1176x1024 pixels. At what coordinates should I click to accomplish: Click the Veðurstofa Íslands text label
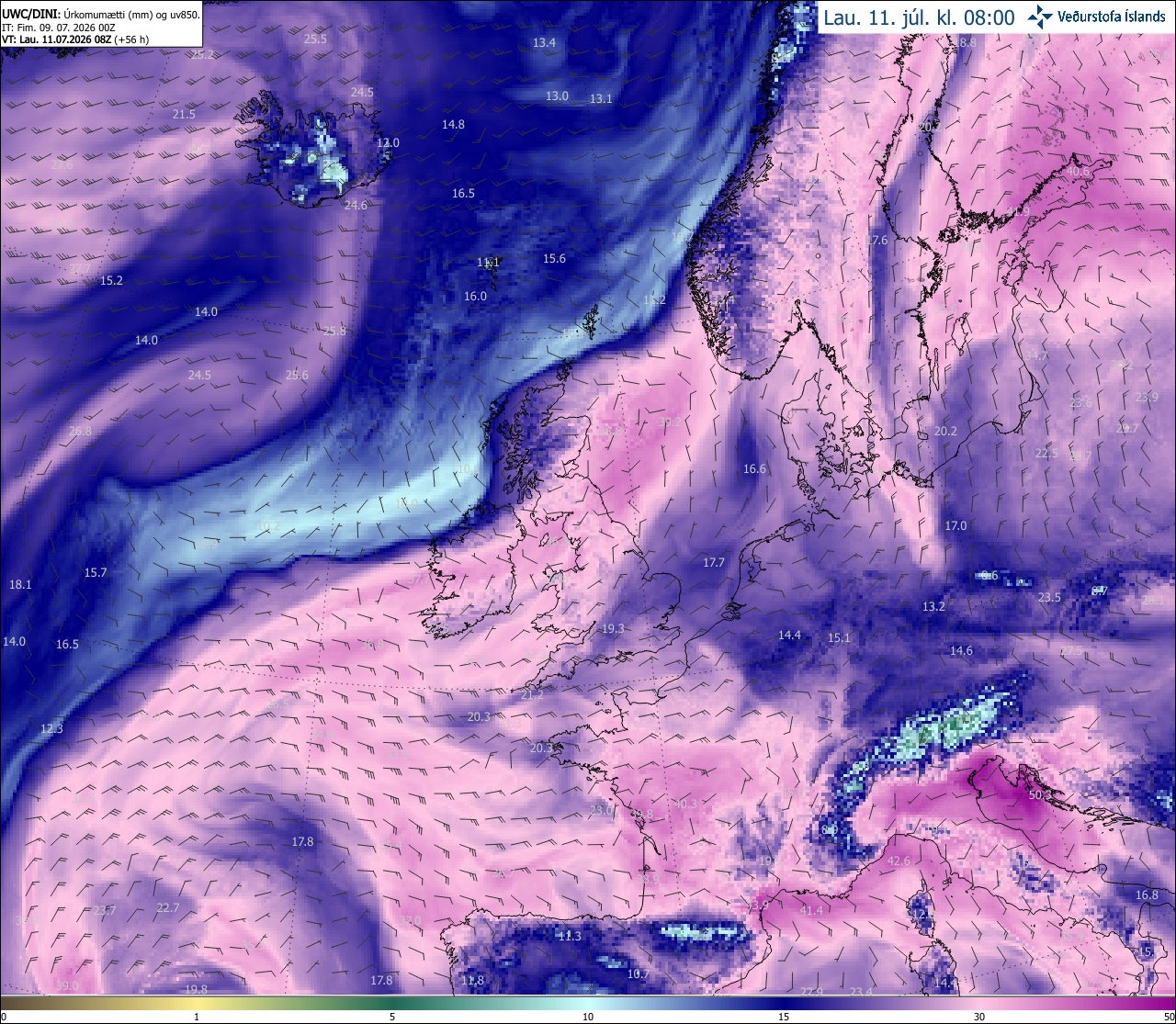point(1111,17)
